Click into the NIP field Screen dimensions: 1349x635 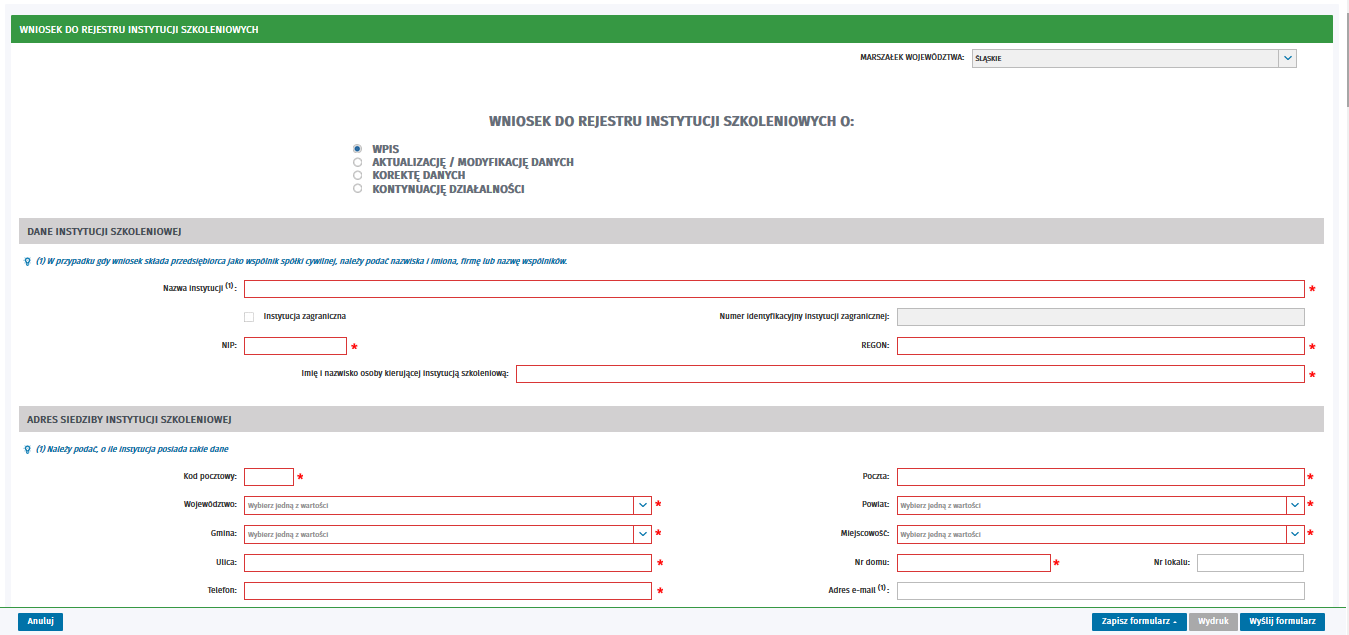[295, 346]
